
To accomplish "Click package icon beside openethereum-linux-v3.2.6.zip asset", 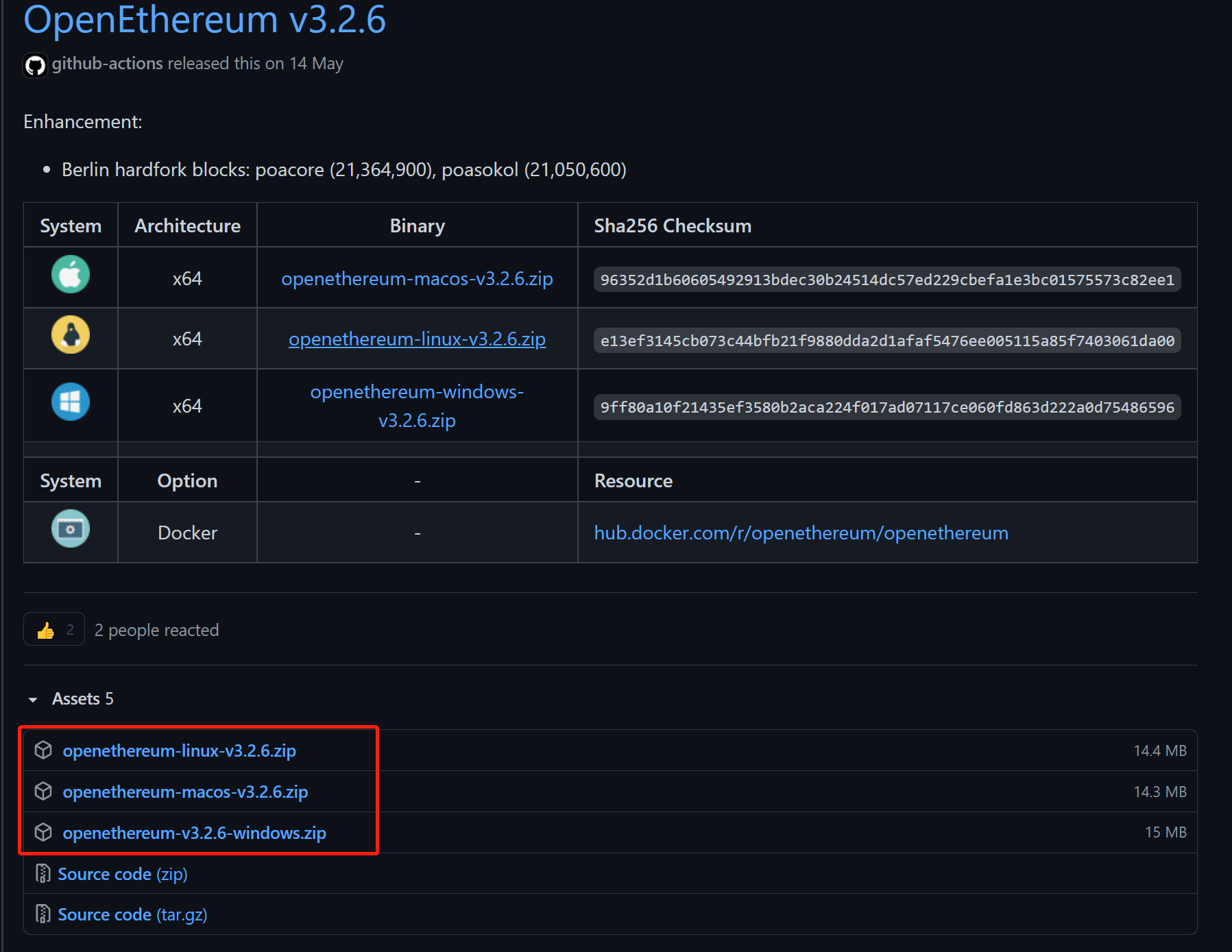I will 43,750.
